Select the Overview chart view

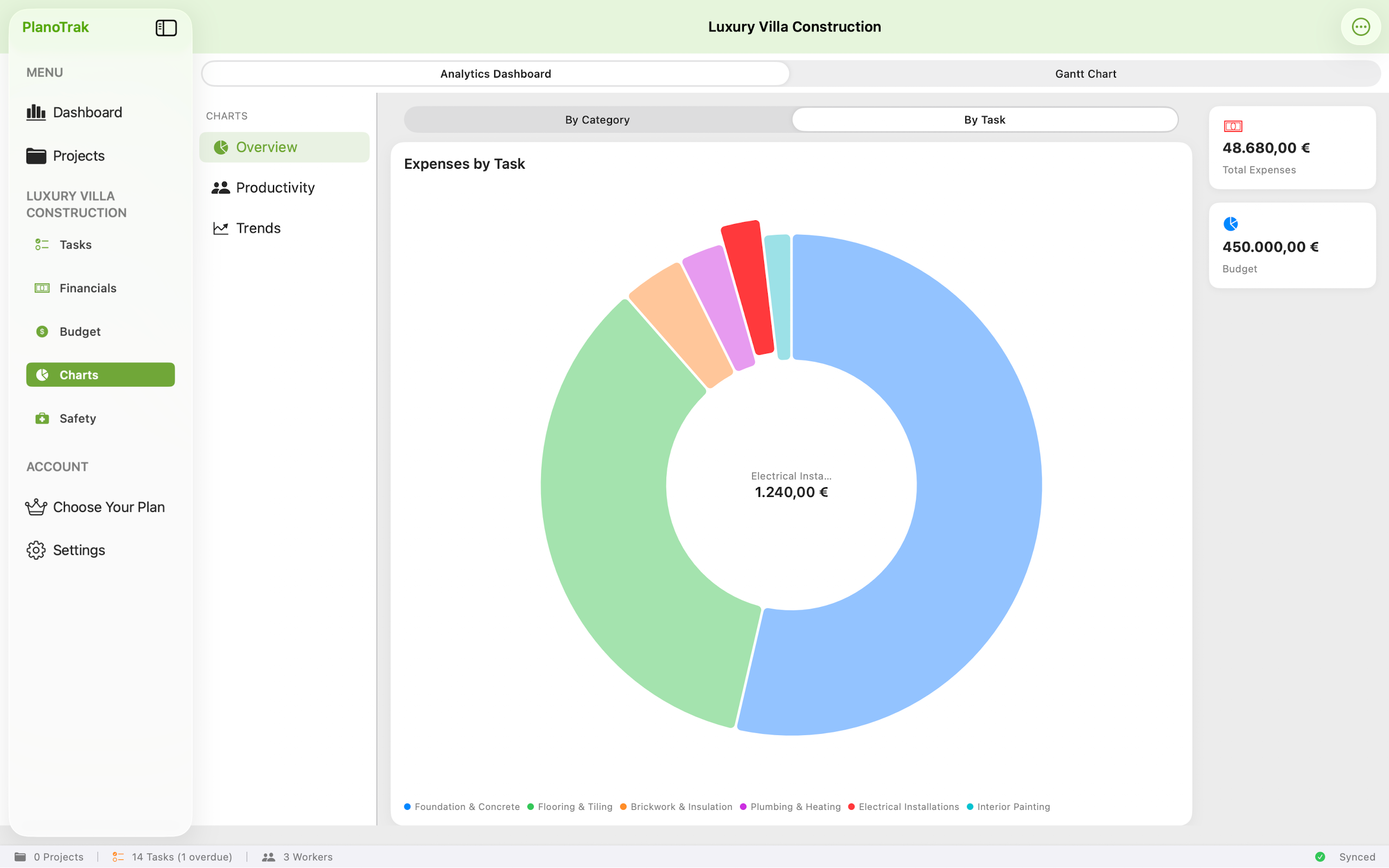pyautogui.click(x=284, y=147)
